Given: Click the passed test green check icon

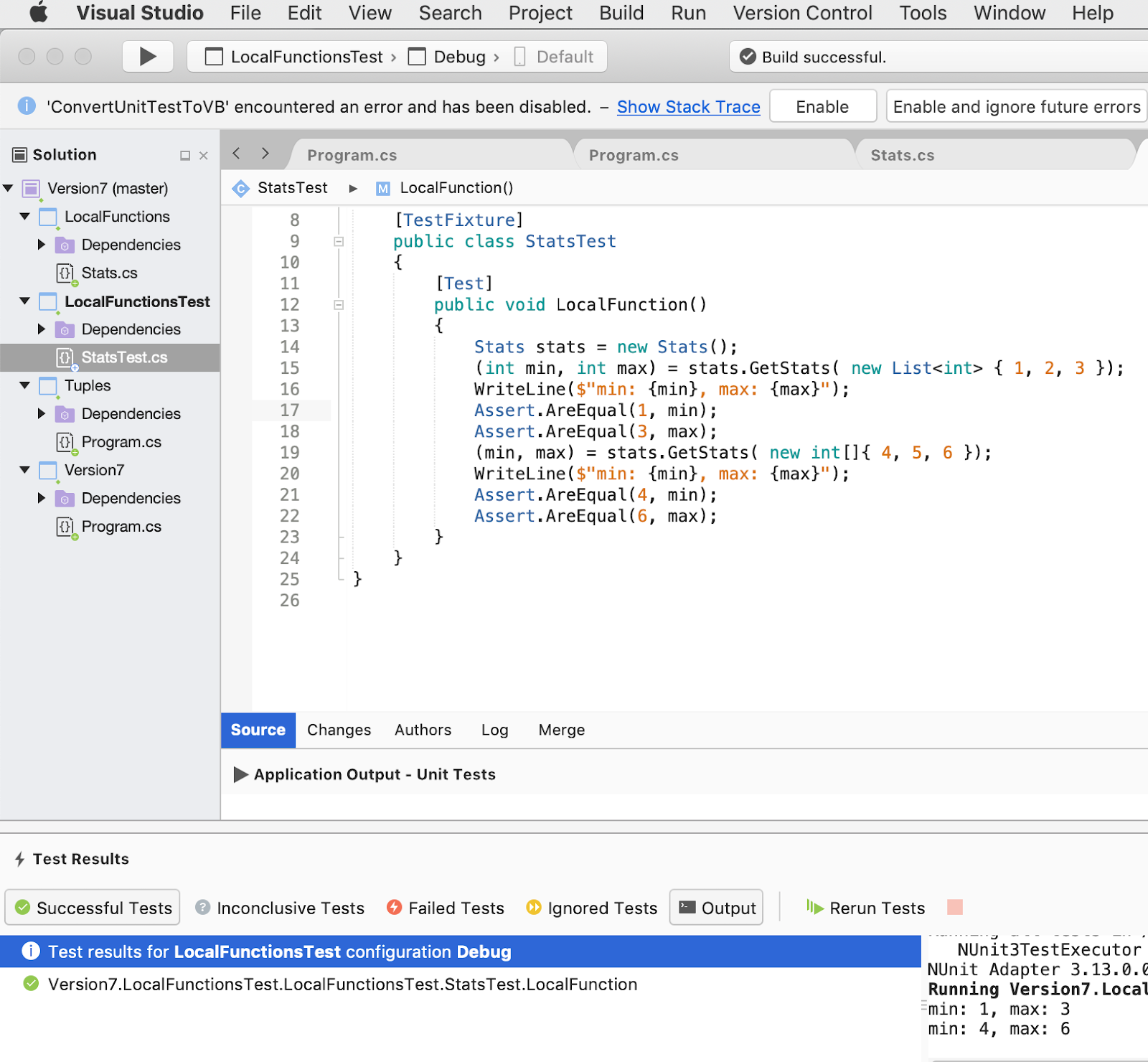Looking at the screenshot, I should pyautogui.click(x=31, y=983).
